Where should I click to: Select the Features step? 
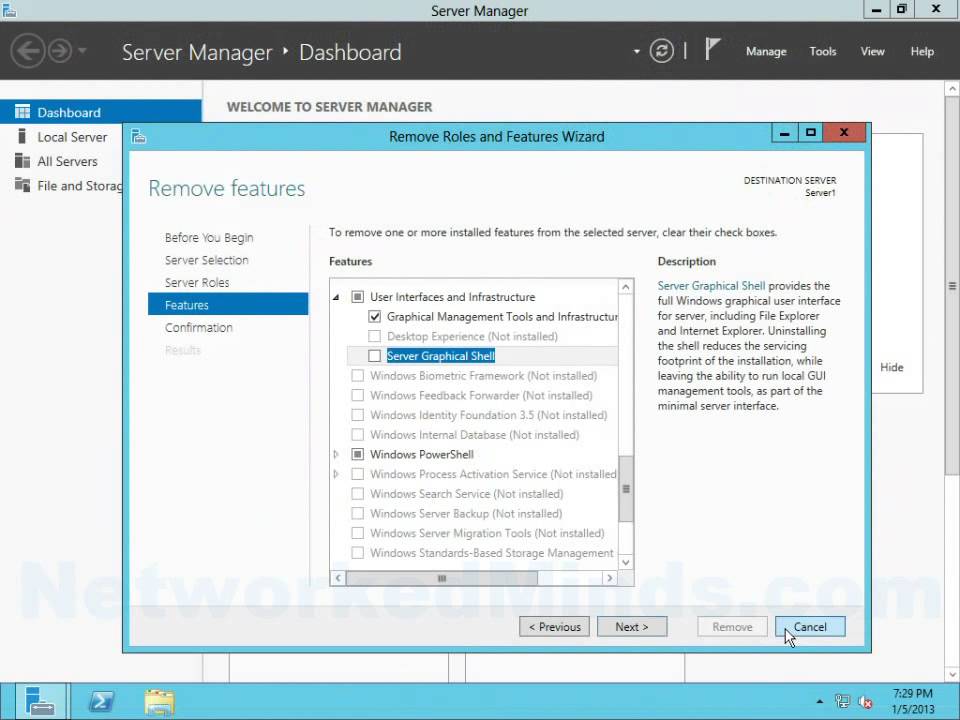[228, 305]
